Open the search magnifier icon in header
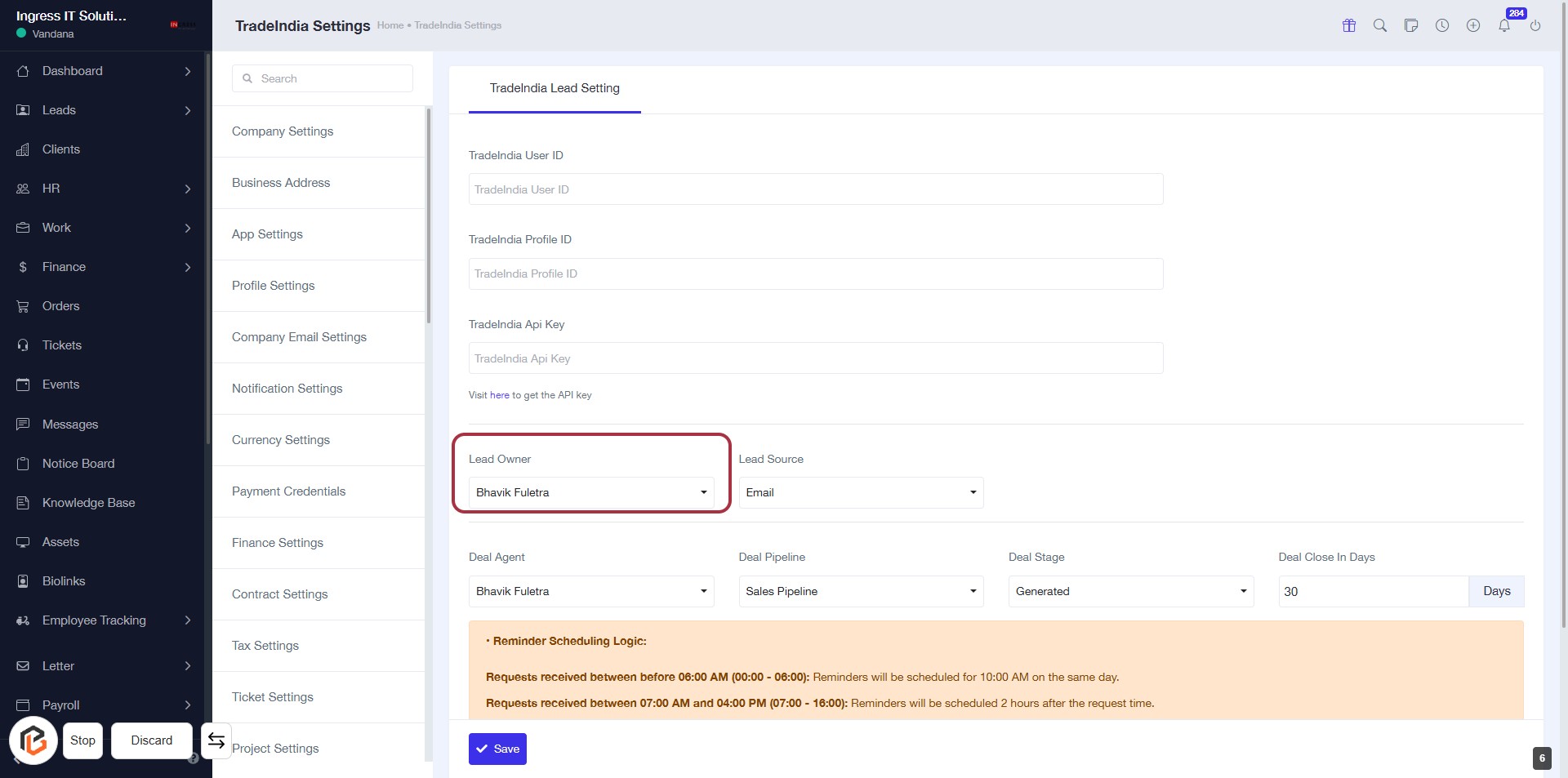The width and height of the screenshot is (1568, 778). tap(1379, 25)
